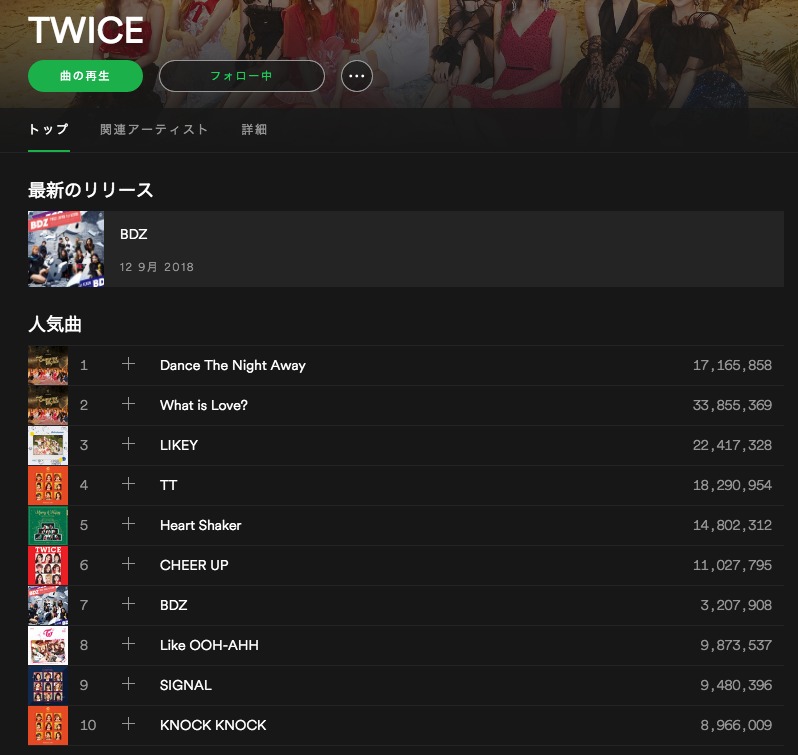The width and height of the screenshot is (798, 755).
Task: Add Heart Shaker using plus icon
Action: [128, 524]
